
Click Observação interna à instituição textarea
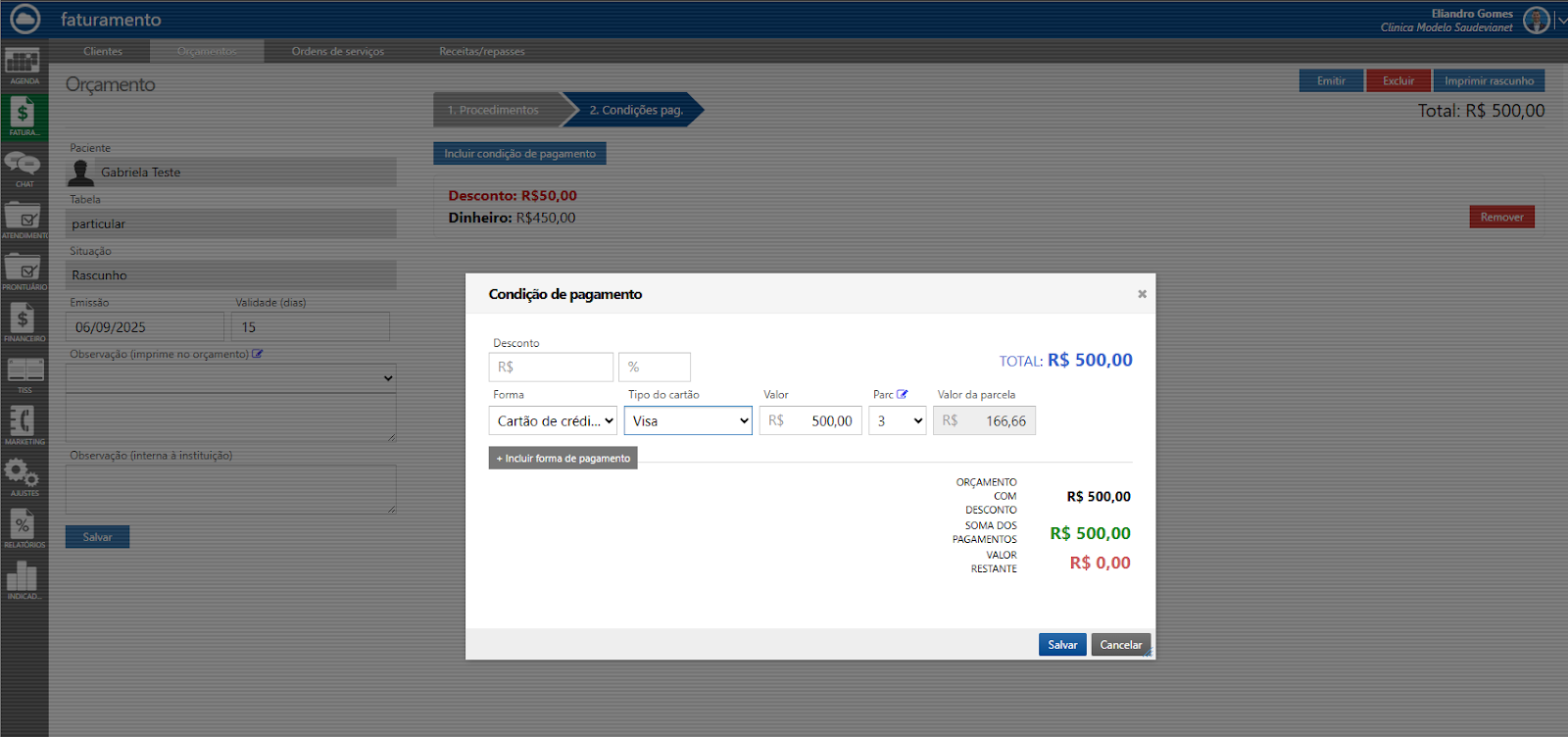tap(231, 490)
